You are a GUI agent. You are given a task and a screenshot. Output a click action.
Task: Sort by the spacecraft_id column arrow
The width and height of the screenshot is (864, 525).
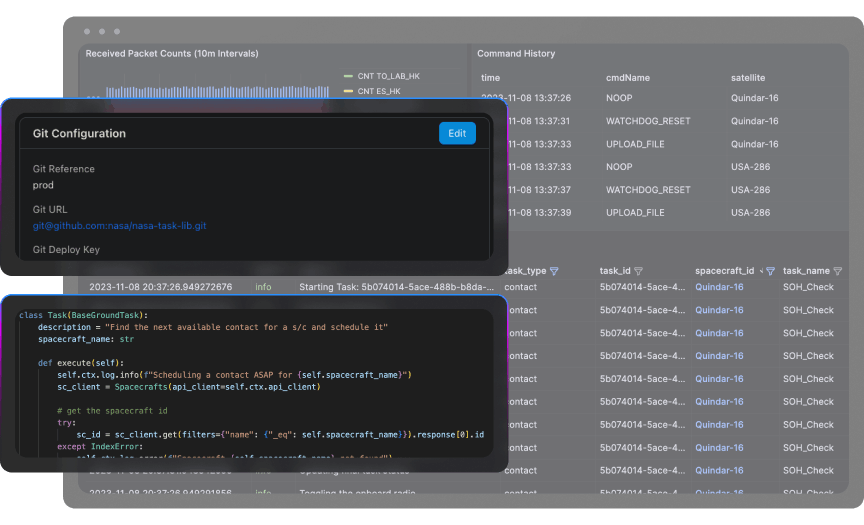762,270
